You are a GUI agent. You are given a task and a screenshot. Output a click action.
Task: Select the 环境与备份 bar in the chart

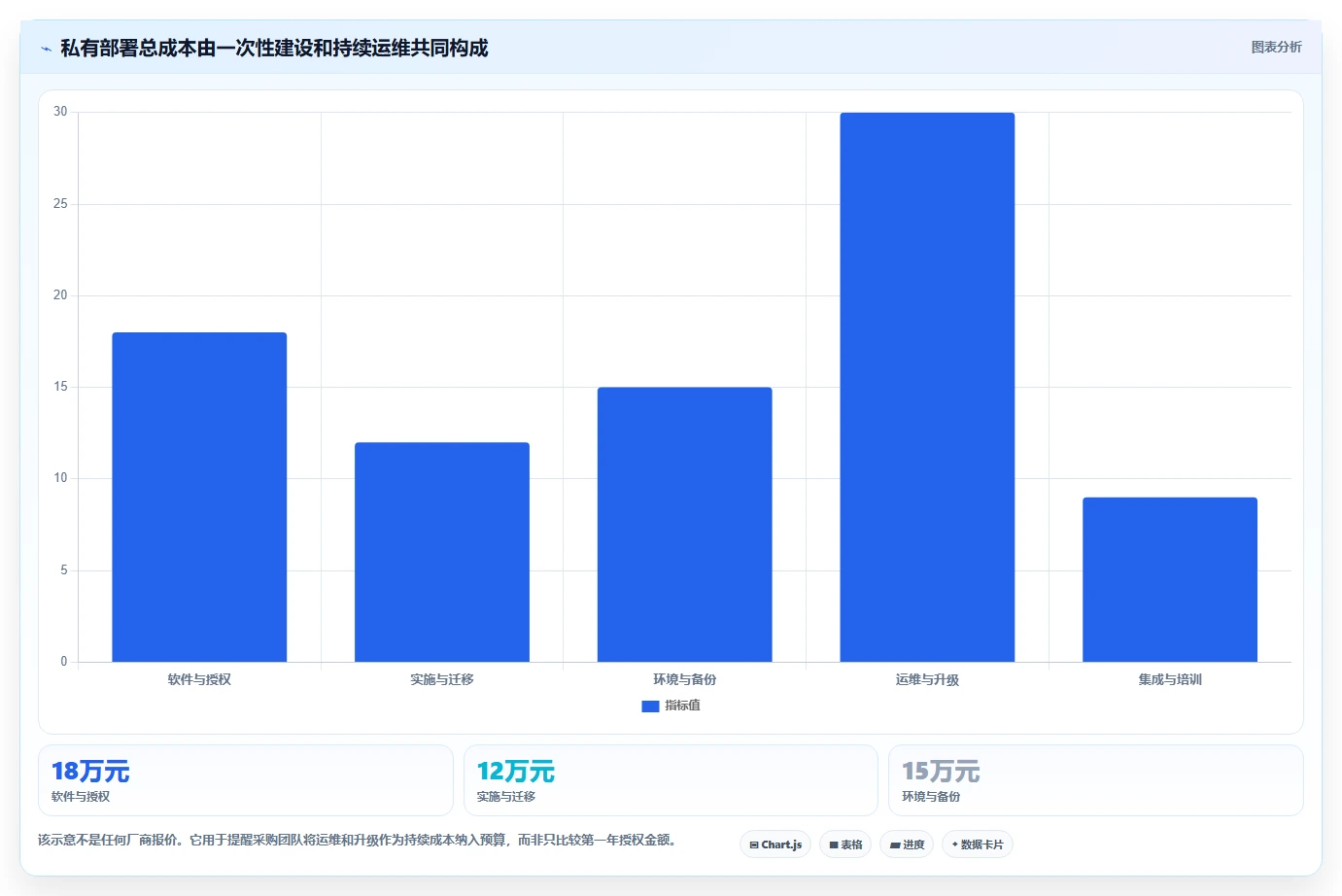pyautogui.click(x=684, y=525)
